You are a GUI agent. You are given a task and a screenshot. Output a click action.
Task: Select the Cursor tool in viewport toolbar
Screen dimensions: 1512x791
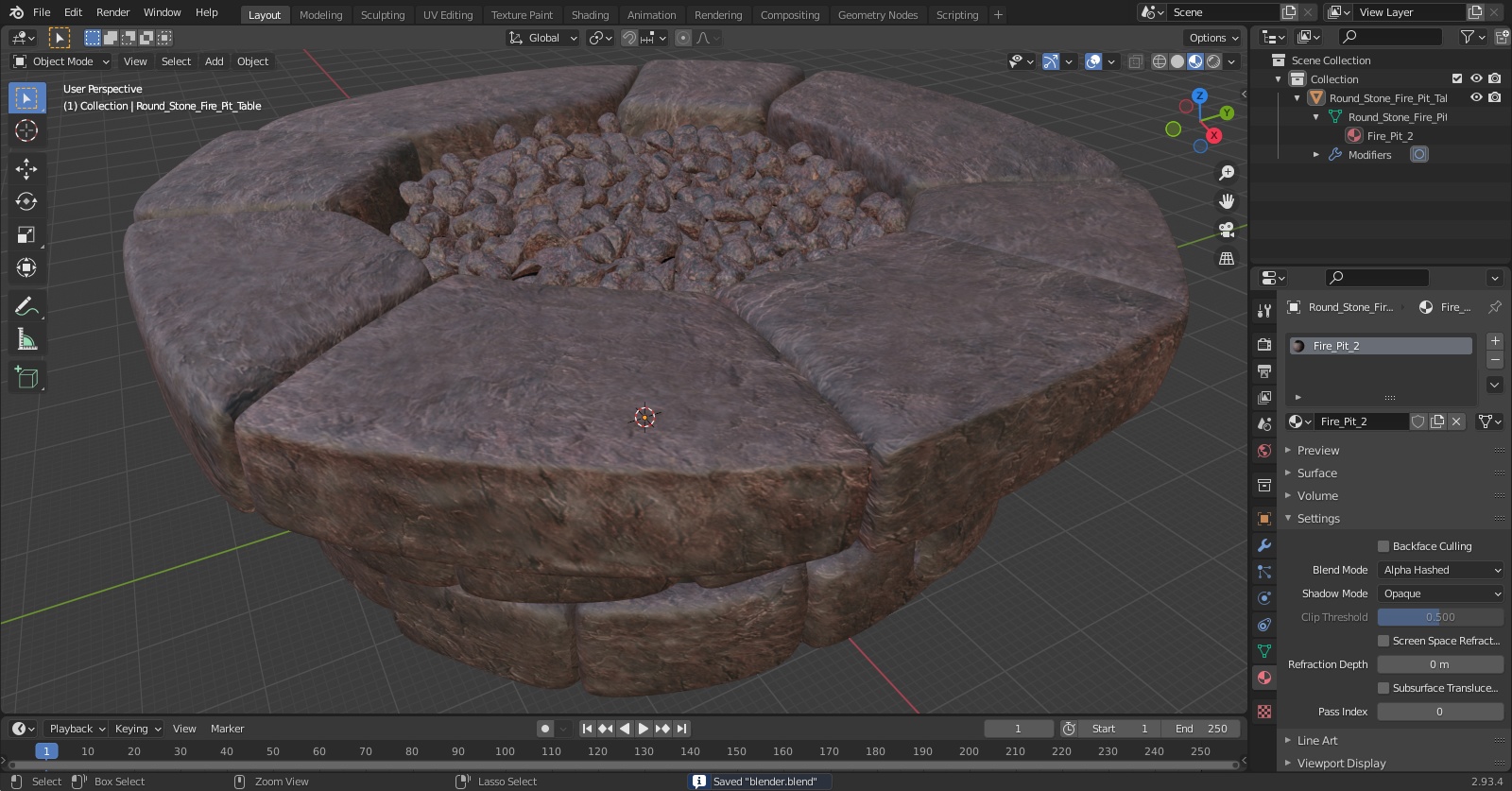[26, 130]
